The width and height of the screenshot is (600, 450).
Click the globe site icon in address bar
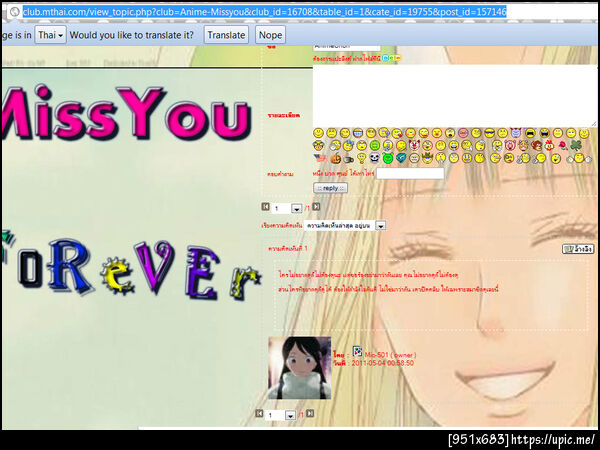point(14,12)
